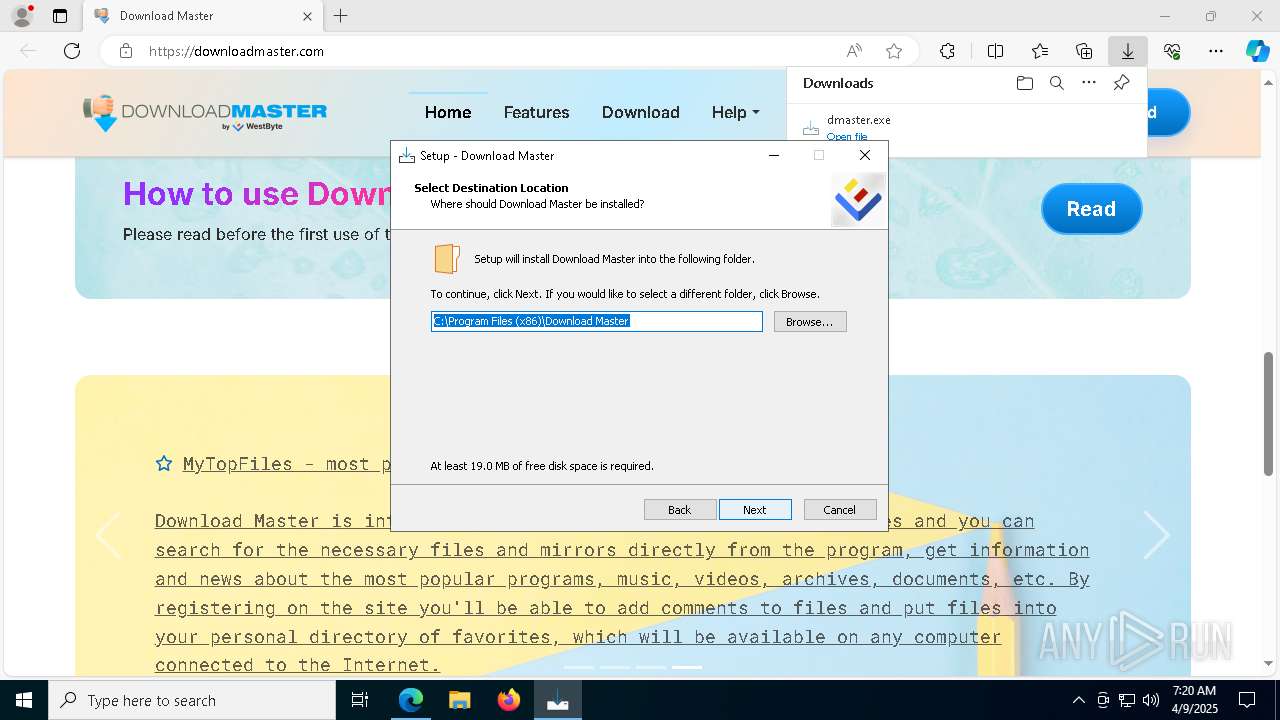The height and width of the screenshot is (720, 1280).
Task: Select the last carousel indicator dash
Action: (687, 667)
